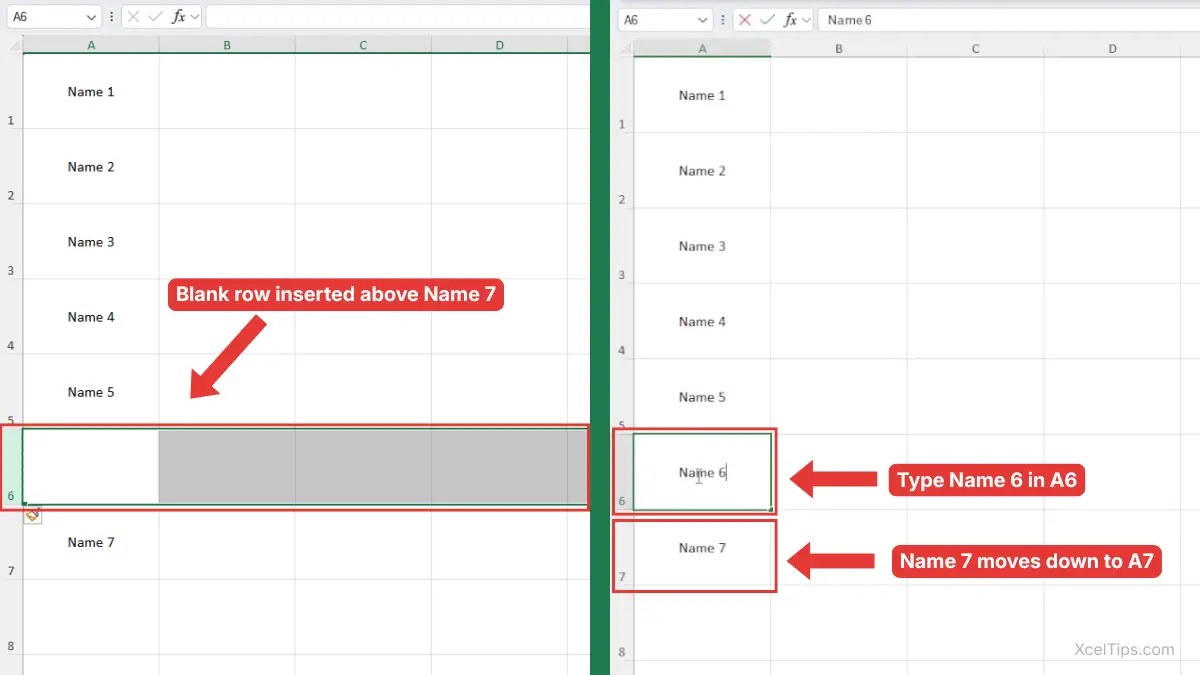Select column D header in right pane

[x=1112, y=49]
